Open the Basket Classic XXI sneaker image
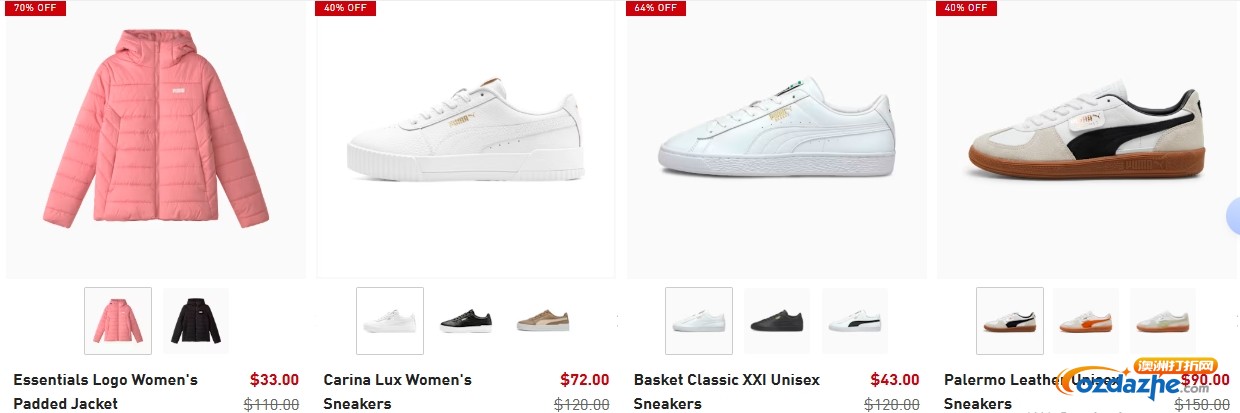The height and width of the screenshot is (413, 1240). pos(776,140)
